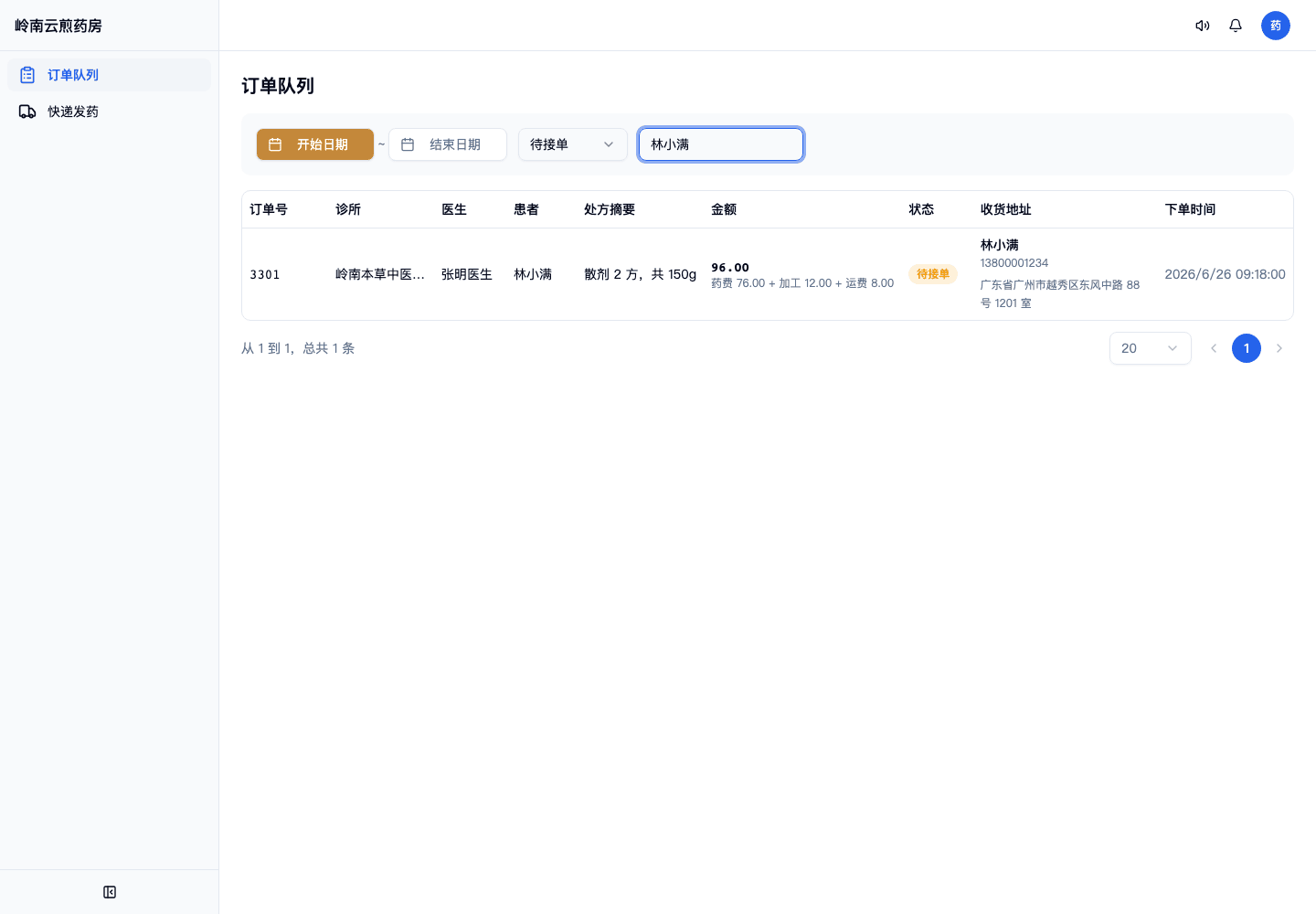Go to previous page arrow
Viewport: 1316px width, 914px height.
point(1214,348)
